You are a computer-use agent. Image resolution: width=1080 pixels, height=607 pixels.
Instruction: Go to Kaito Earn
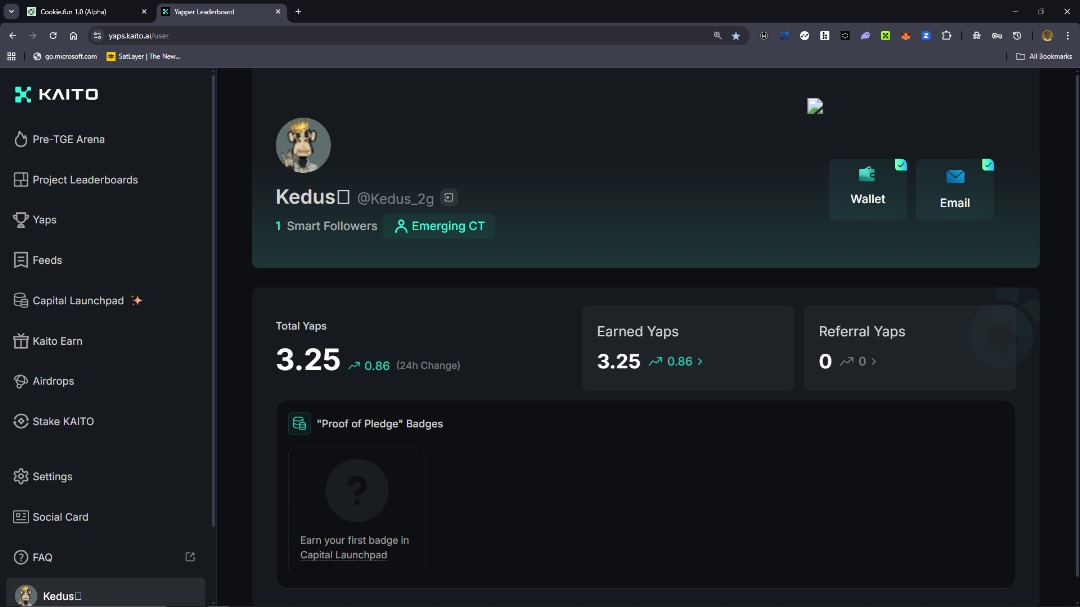[x=55, y=340]
